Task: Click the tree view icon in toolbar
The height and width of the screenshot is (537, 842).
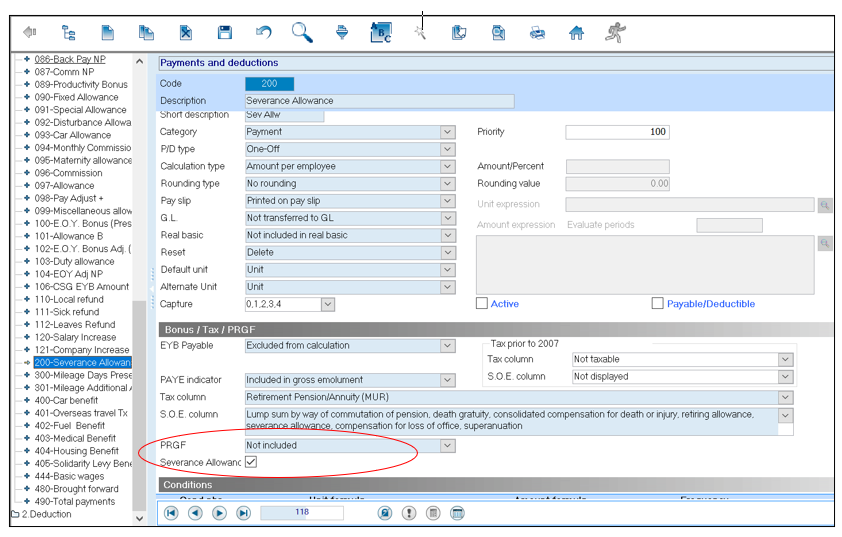Action: [69, 33]
